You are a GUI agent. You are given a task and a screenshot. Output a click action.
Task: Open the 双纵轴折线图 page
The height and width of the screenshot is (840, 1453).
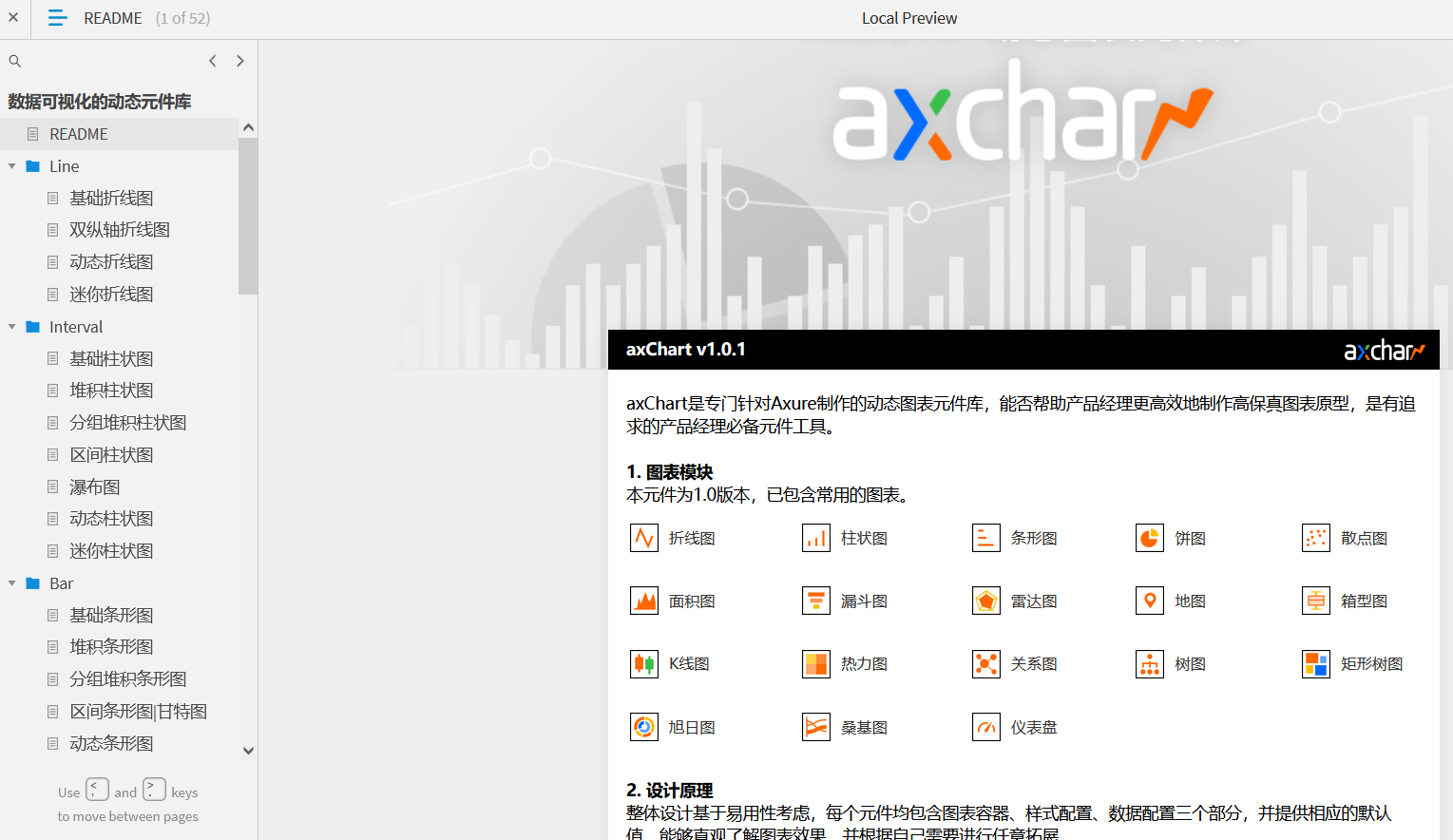119,230
